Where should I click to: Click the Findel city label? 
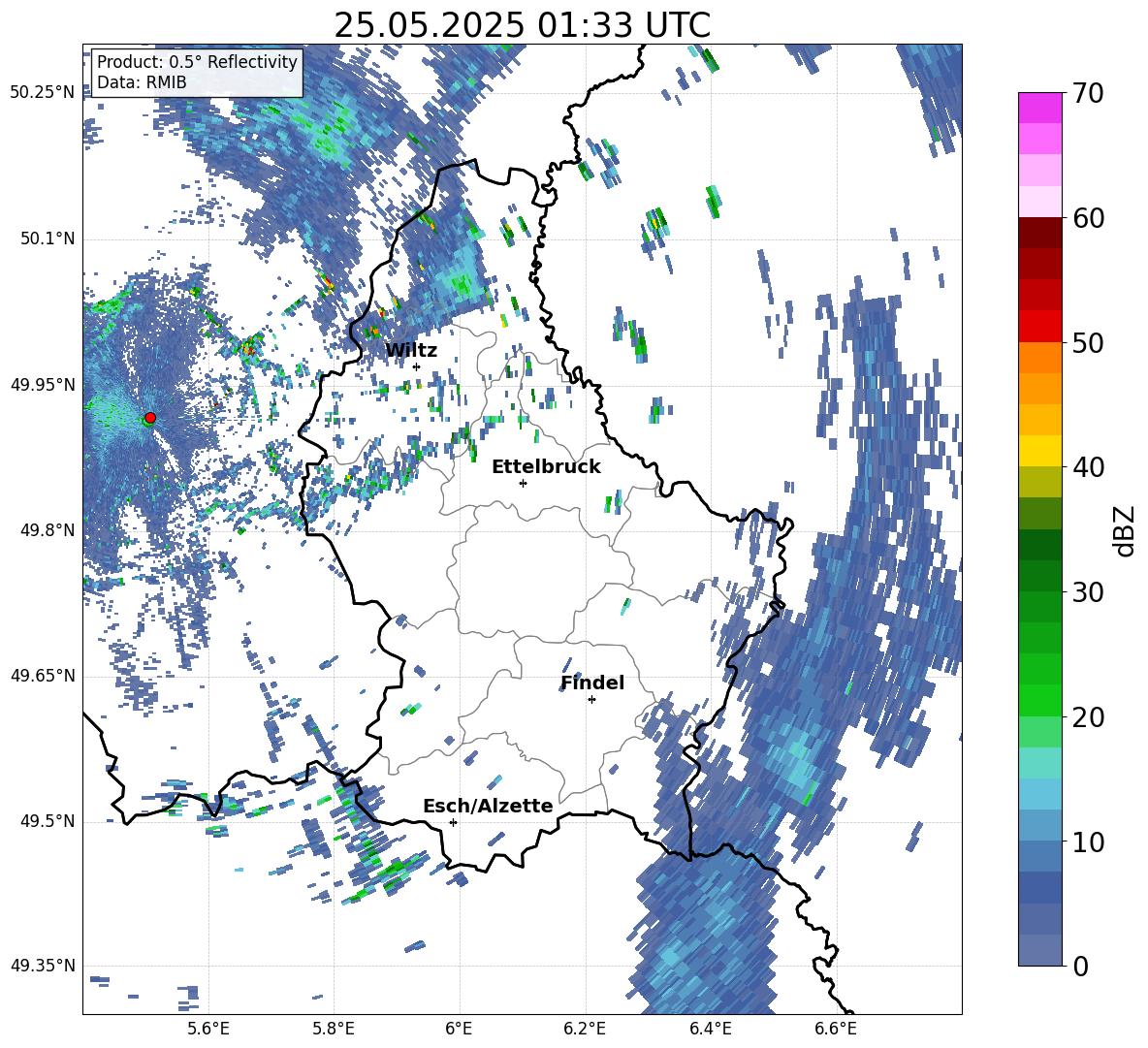point(592,683)
